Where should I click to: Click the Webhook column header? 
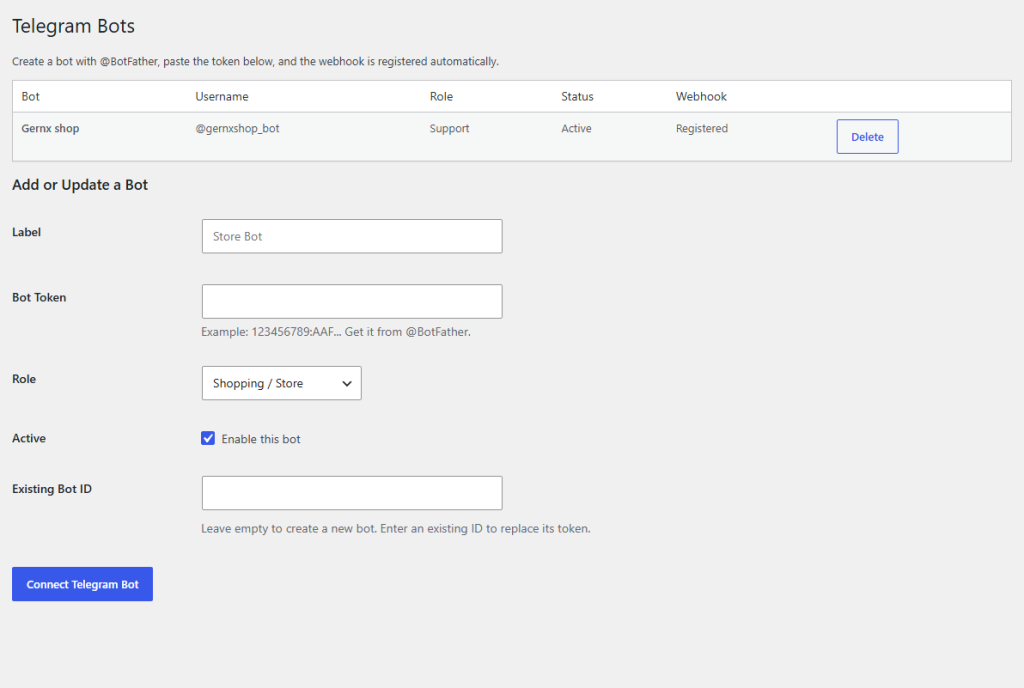[x=701, y=97]
